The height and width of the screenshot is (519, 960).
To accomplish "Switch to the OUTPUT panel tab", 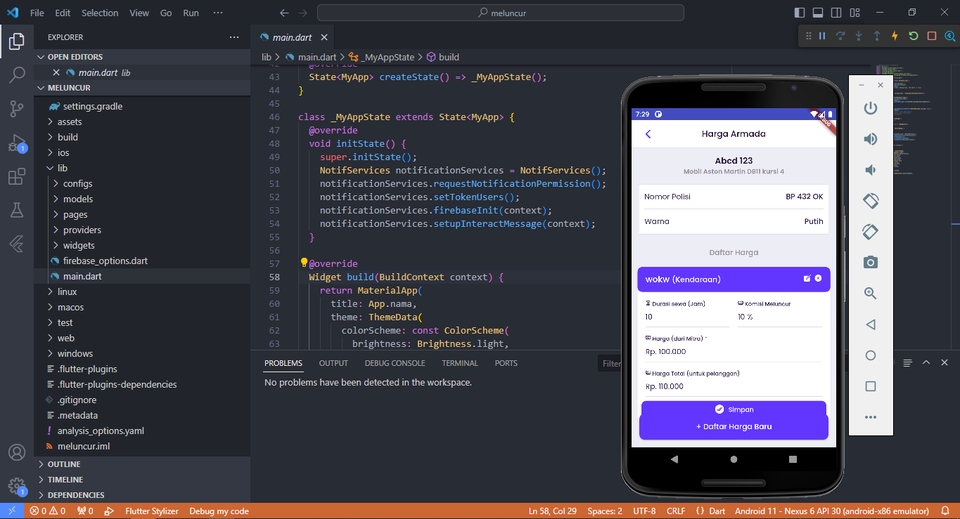I will click(x=333, y=363).
